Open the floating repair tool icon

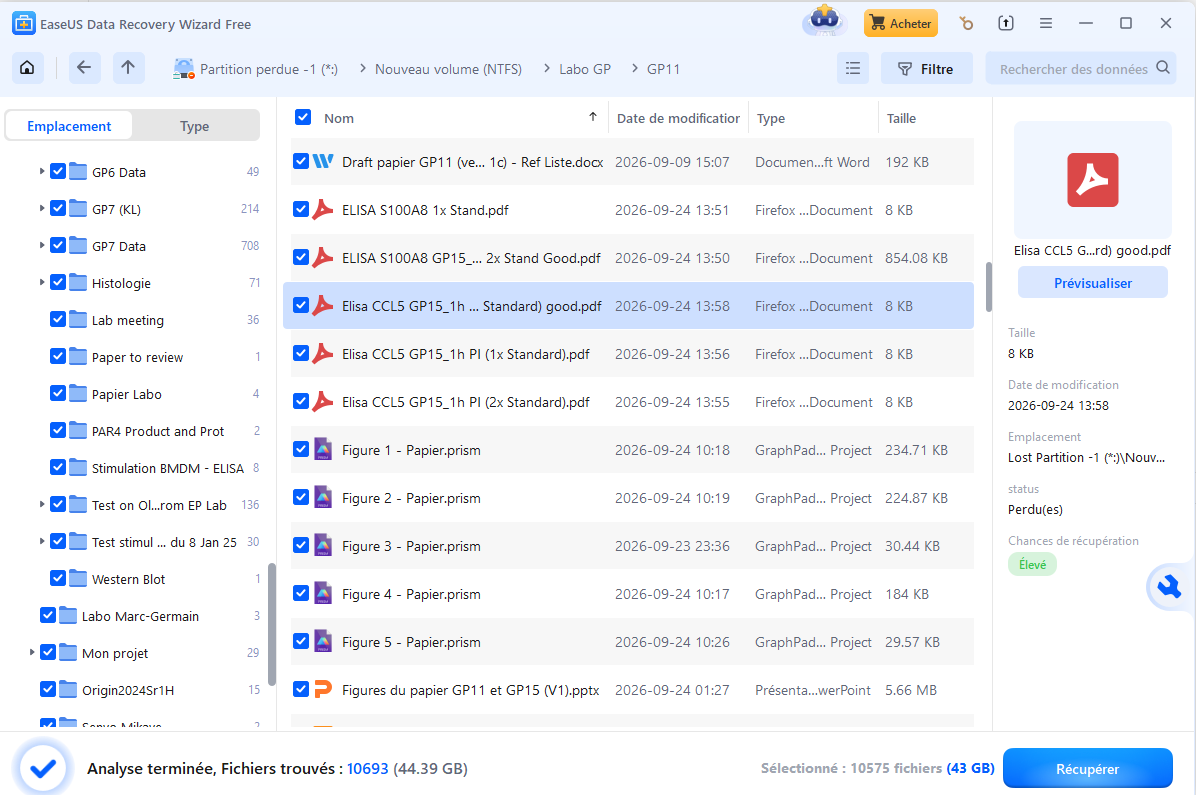point(1169,587)
